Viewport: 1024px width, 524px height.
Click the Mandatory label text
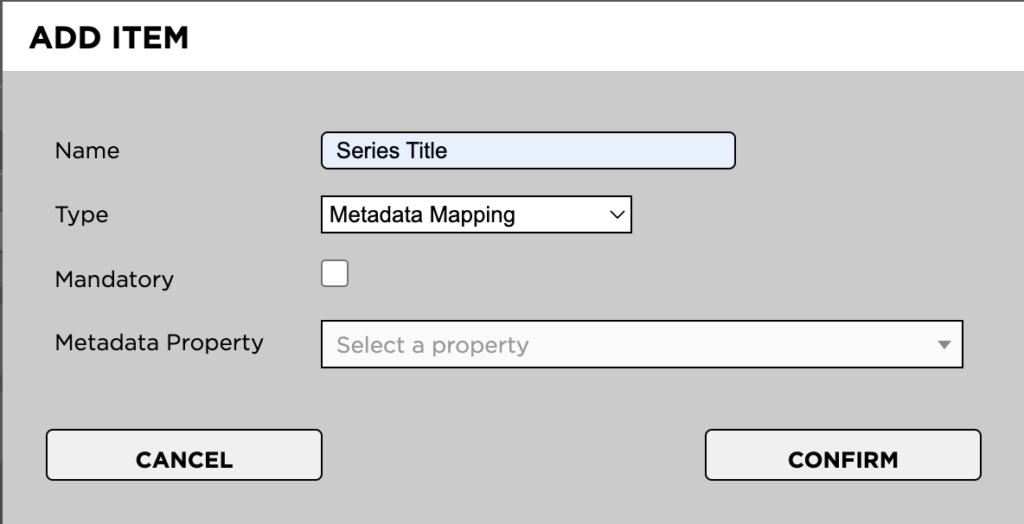(114, 279)
